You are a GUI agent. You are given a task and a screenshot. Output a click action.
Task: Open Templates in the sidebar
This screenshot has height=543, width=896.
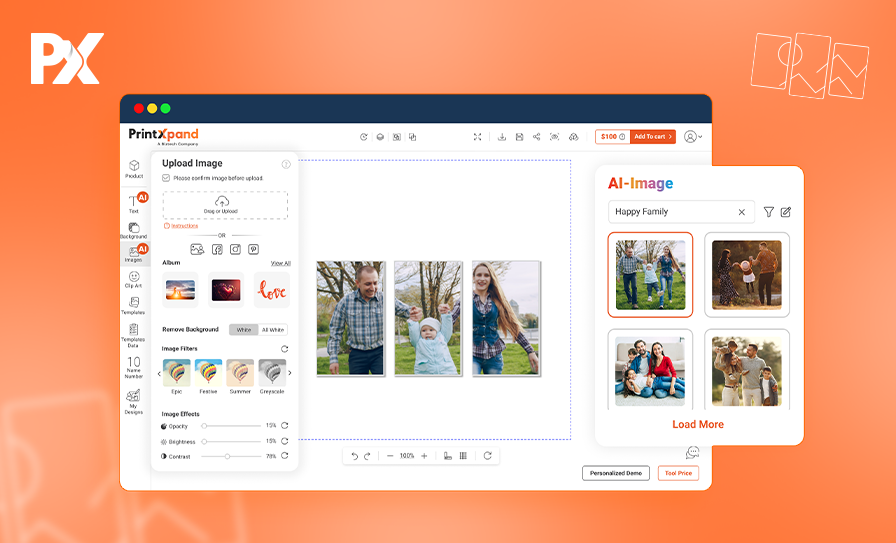(x=133, y=306)
